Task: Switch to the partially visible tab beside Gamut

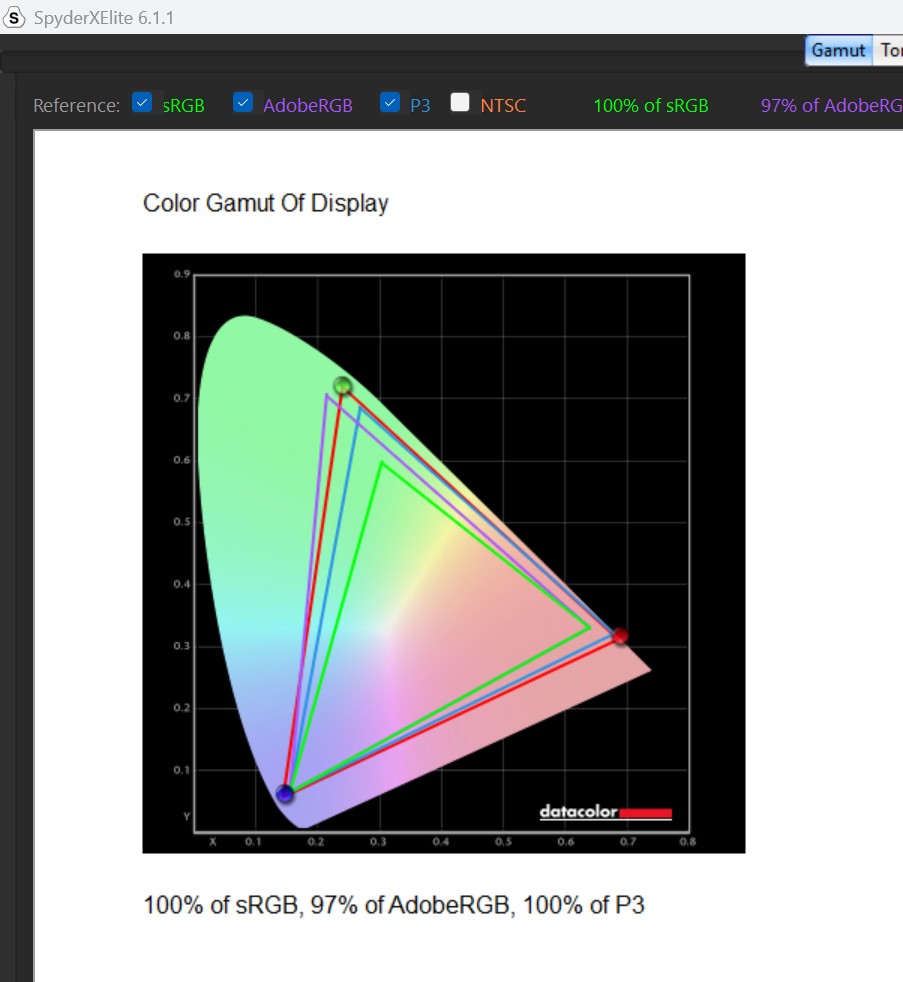Action: 890,50
